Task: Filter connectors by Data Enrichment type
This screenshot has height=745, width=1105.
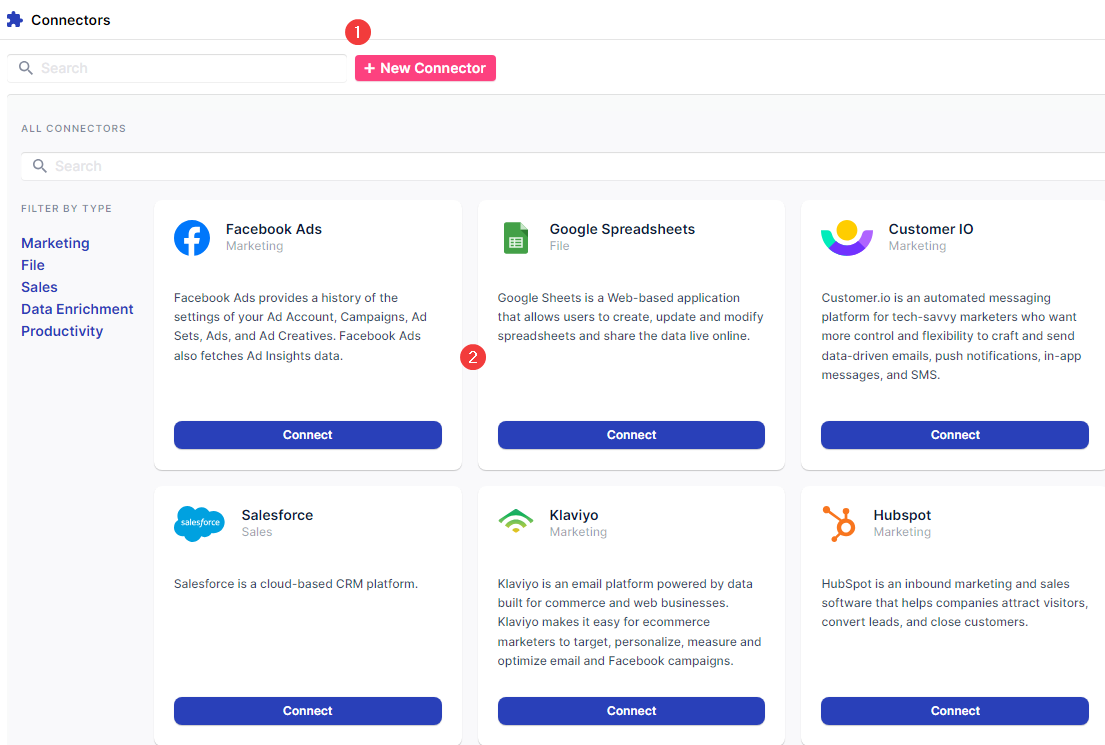Action: (78, 309)
